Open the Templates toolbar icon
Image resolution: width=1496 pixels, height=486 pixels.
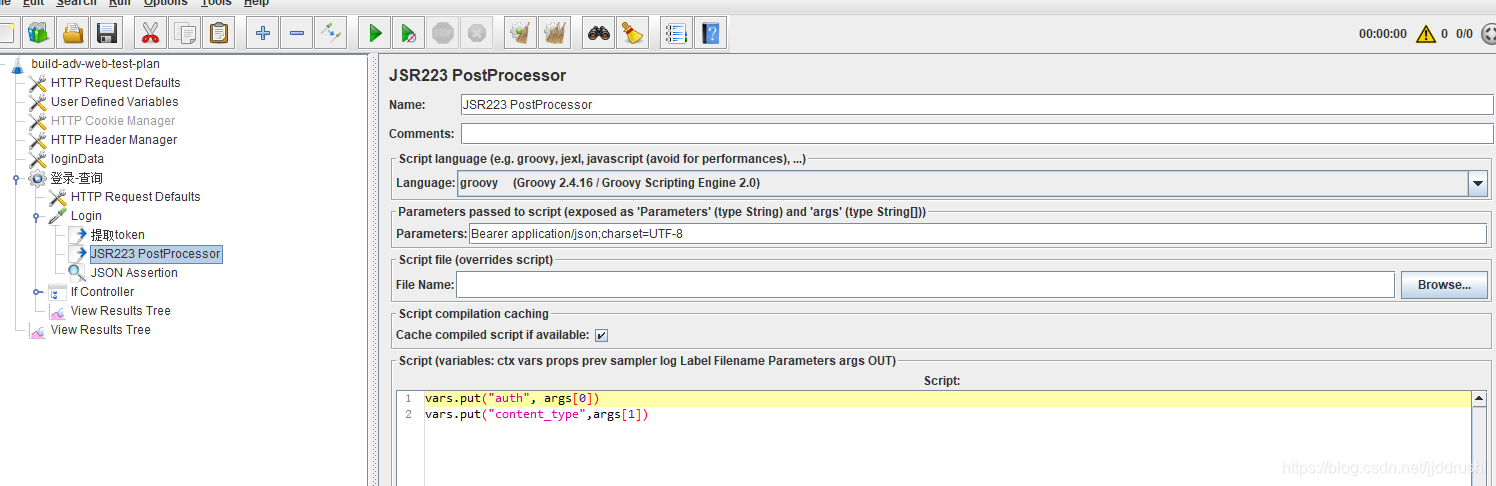click(38, 33)
